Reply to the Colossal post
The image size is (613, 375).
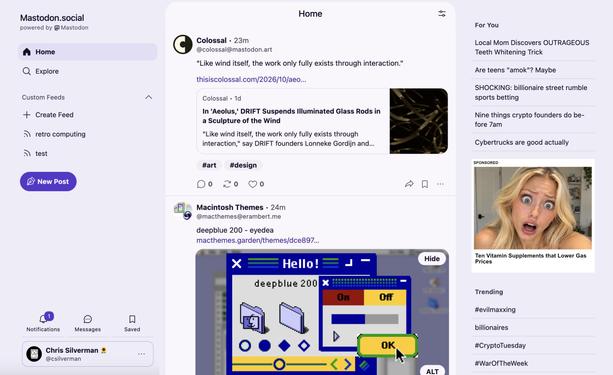201,184
